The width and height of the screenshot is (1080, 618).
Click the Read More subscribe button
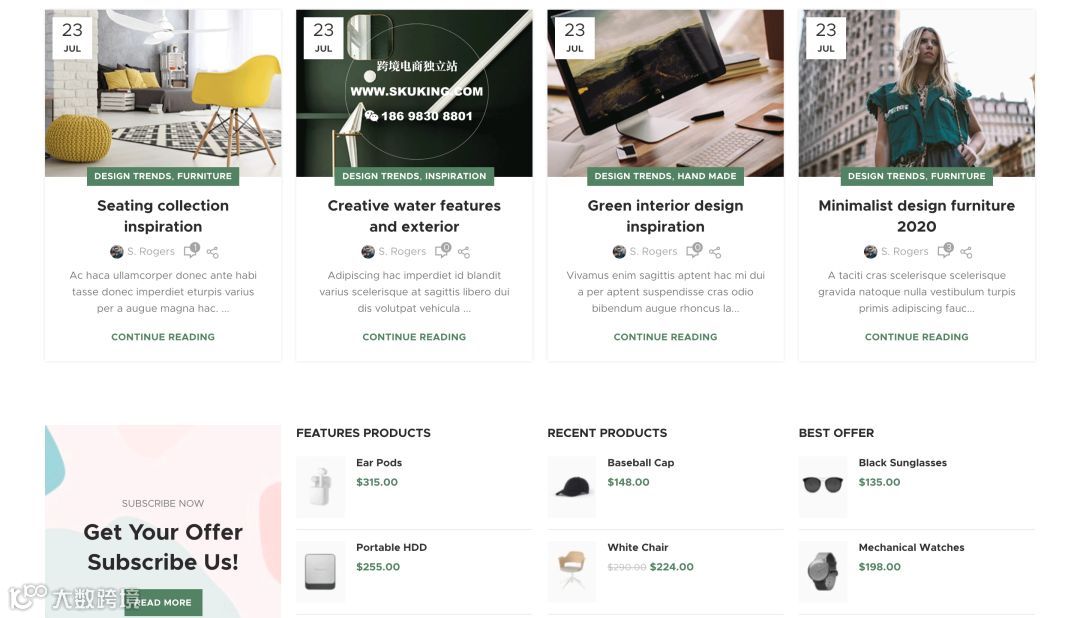(x=163, y=602)
